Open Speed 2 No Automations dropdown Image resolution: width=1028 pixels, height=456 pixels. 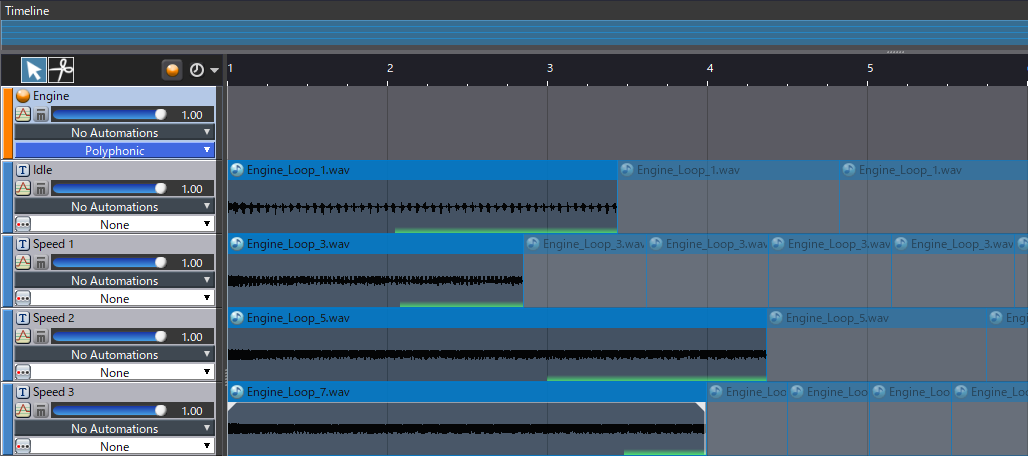point(115,354)
